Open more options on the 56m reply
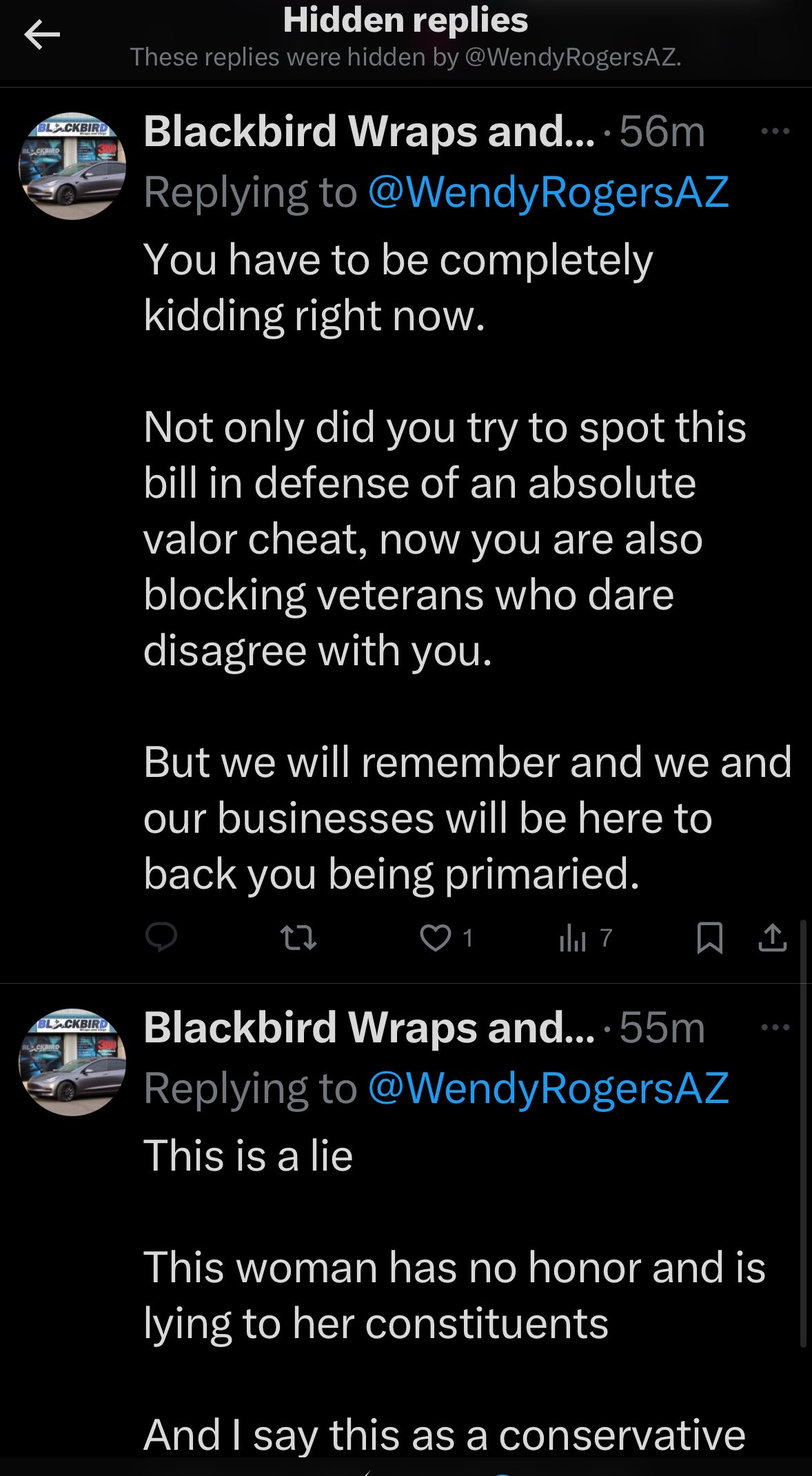 pos(775,131)
